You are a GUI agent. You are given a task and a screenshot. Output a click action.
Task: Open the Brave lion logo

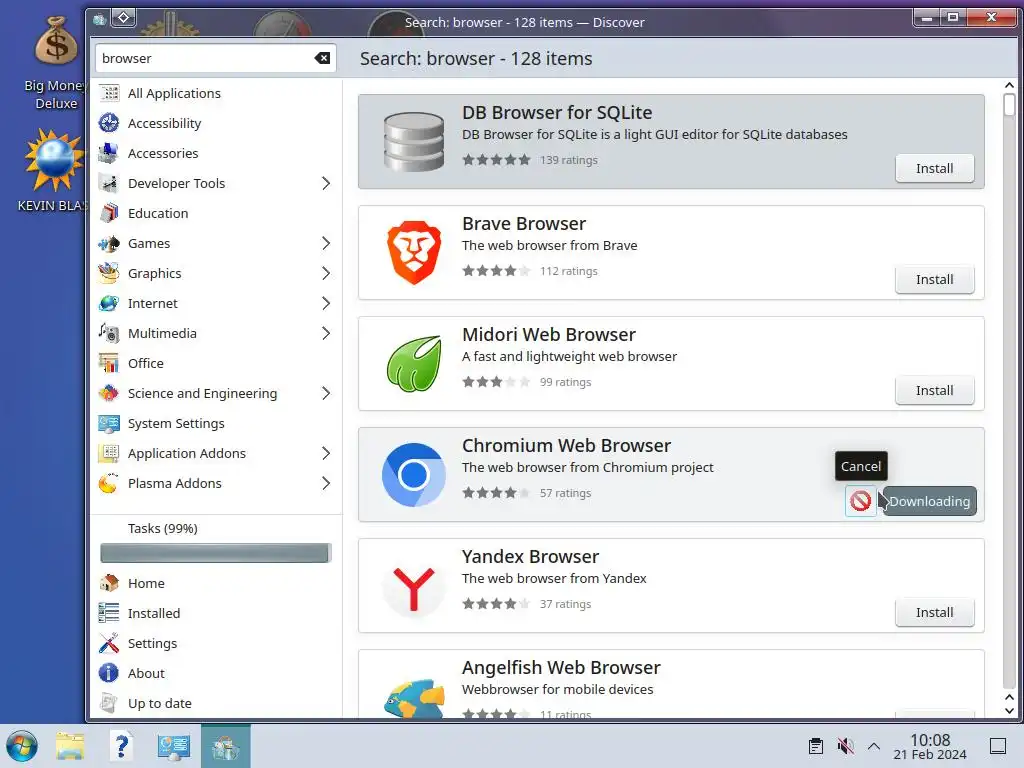pyautogui.click(x=414, y=253)
